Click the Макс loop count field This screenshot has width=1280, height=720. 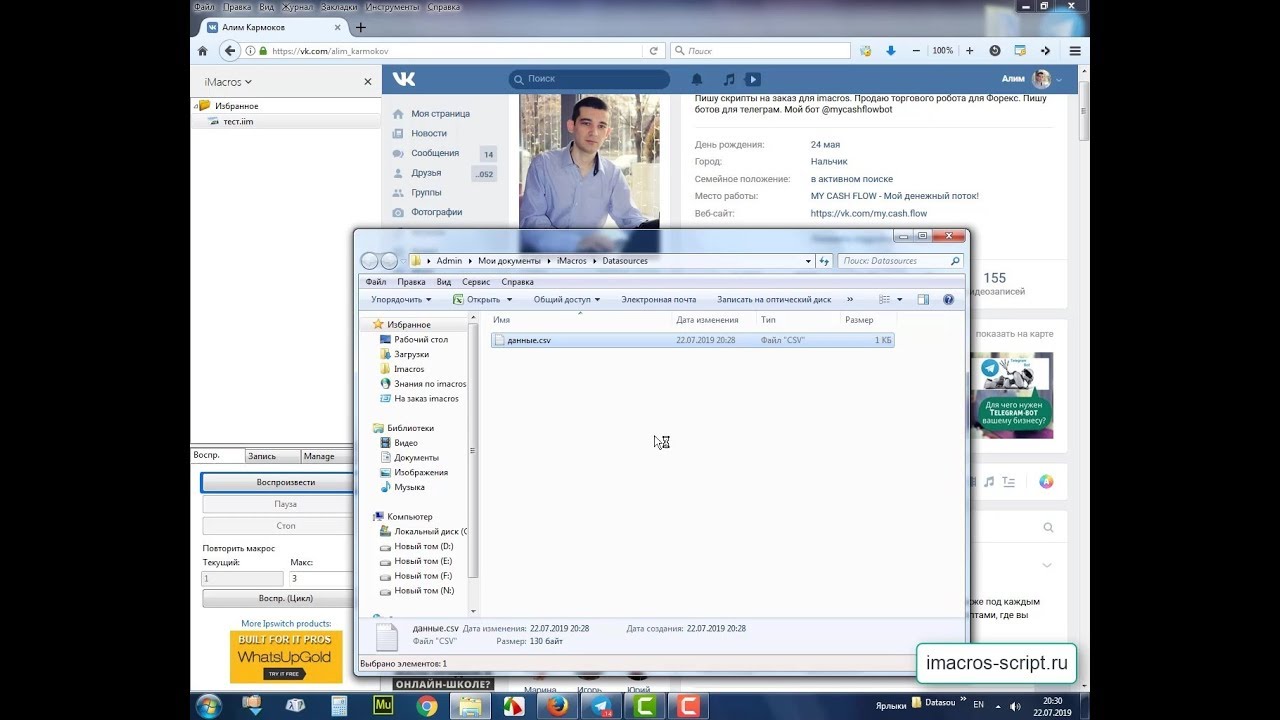click(x=322, y=578)
